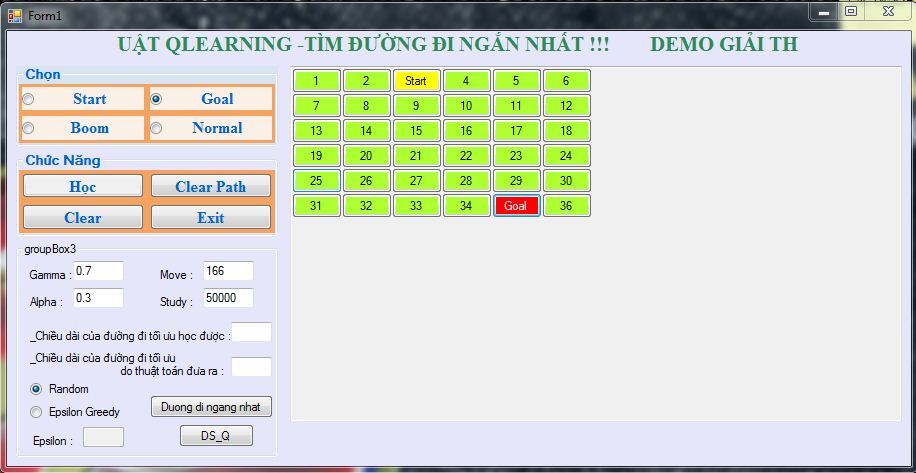Click grid cell 29
Image resolution: width=916 pixels, height=473 pixels.
[x=516, y=180]
